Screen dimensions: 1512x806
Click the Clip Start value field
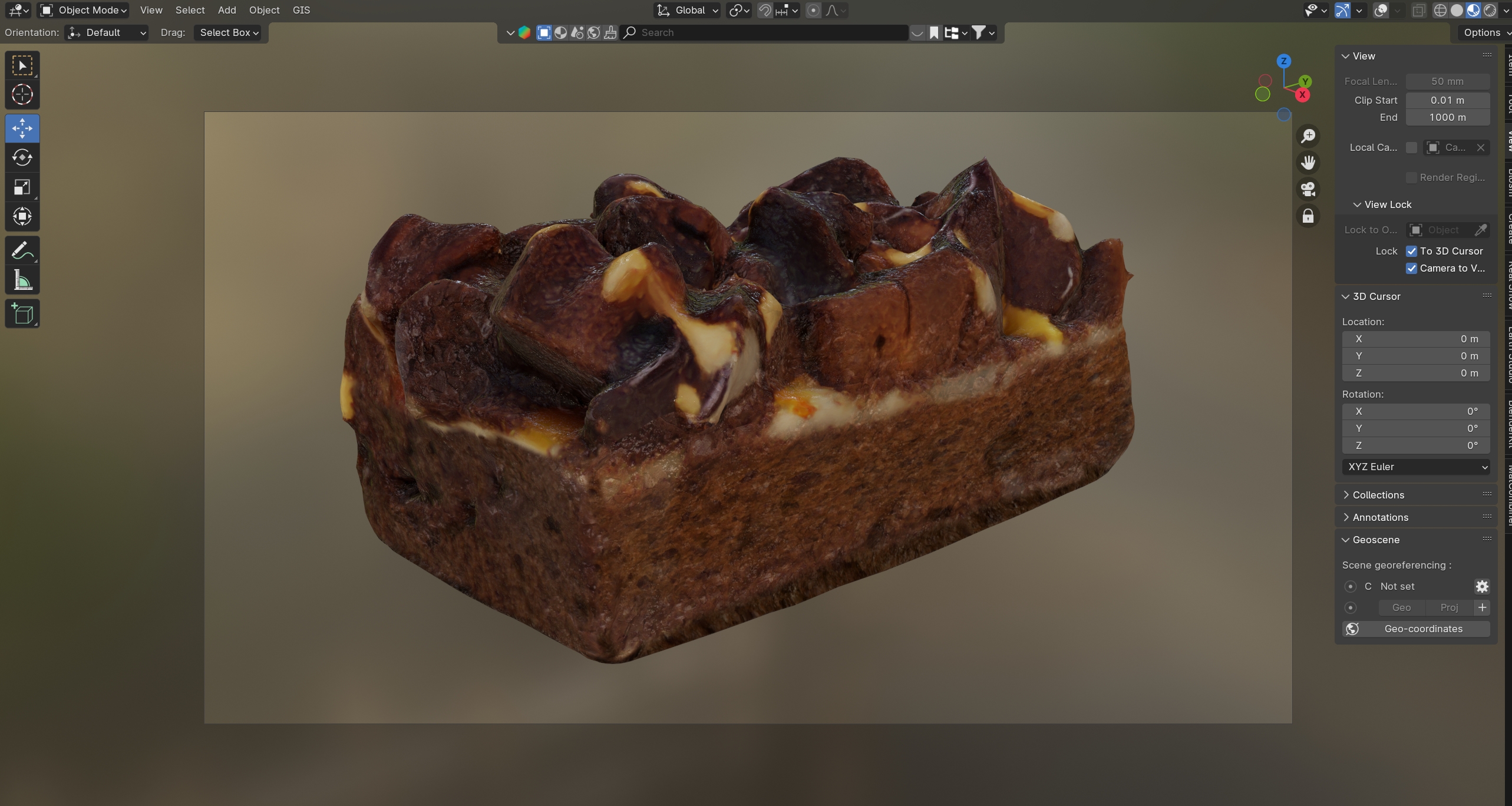[x=1447, y=100]
